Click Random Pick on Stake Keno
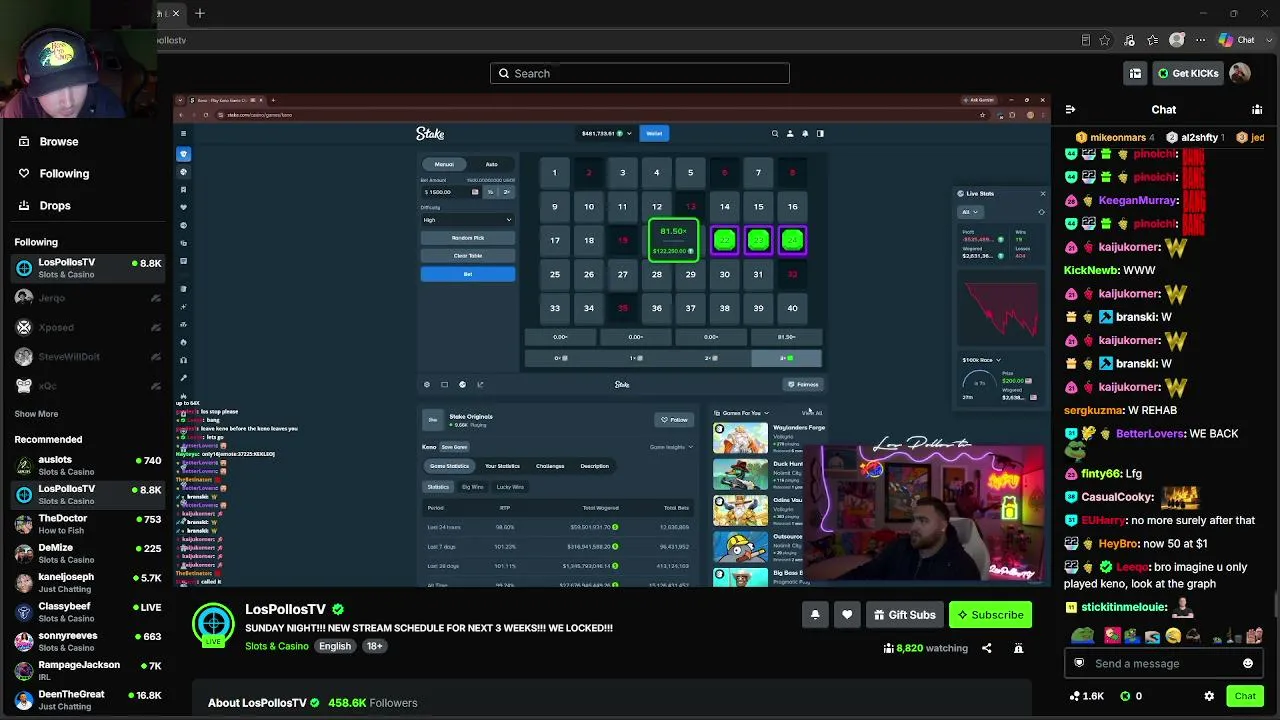Viewport: 1280px width, 720px height. 467,238
